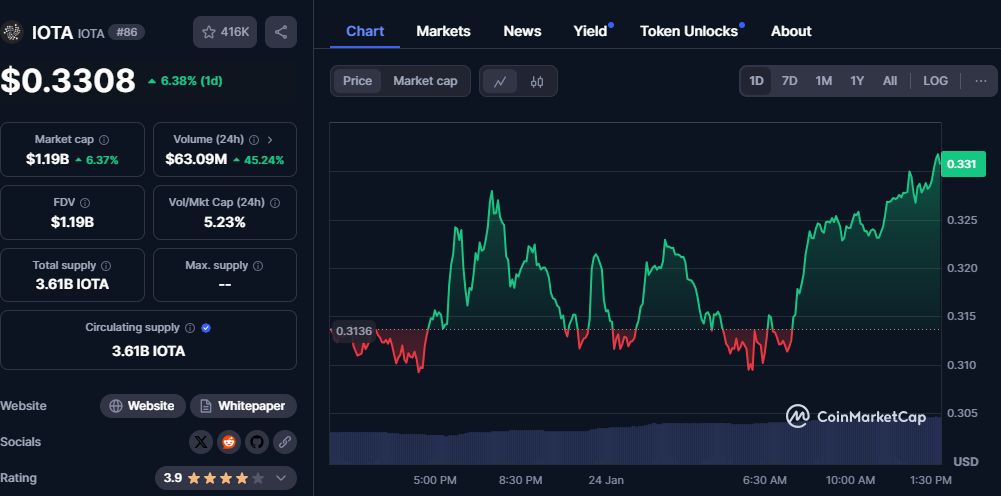Image resolution: width=1001 pixels, height=496 pixels.
Task: Open the GitHub social link
Action: (257, 442)
